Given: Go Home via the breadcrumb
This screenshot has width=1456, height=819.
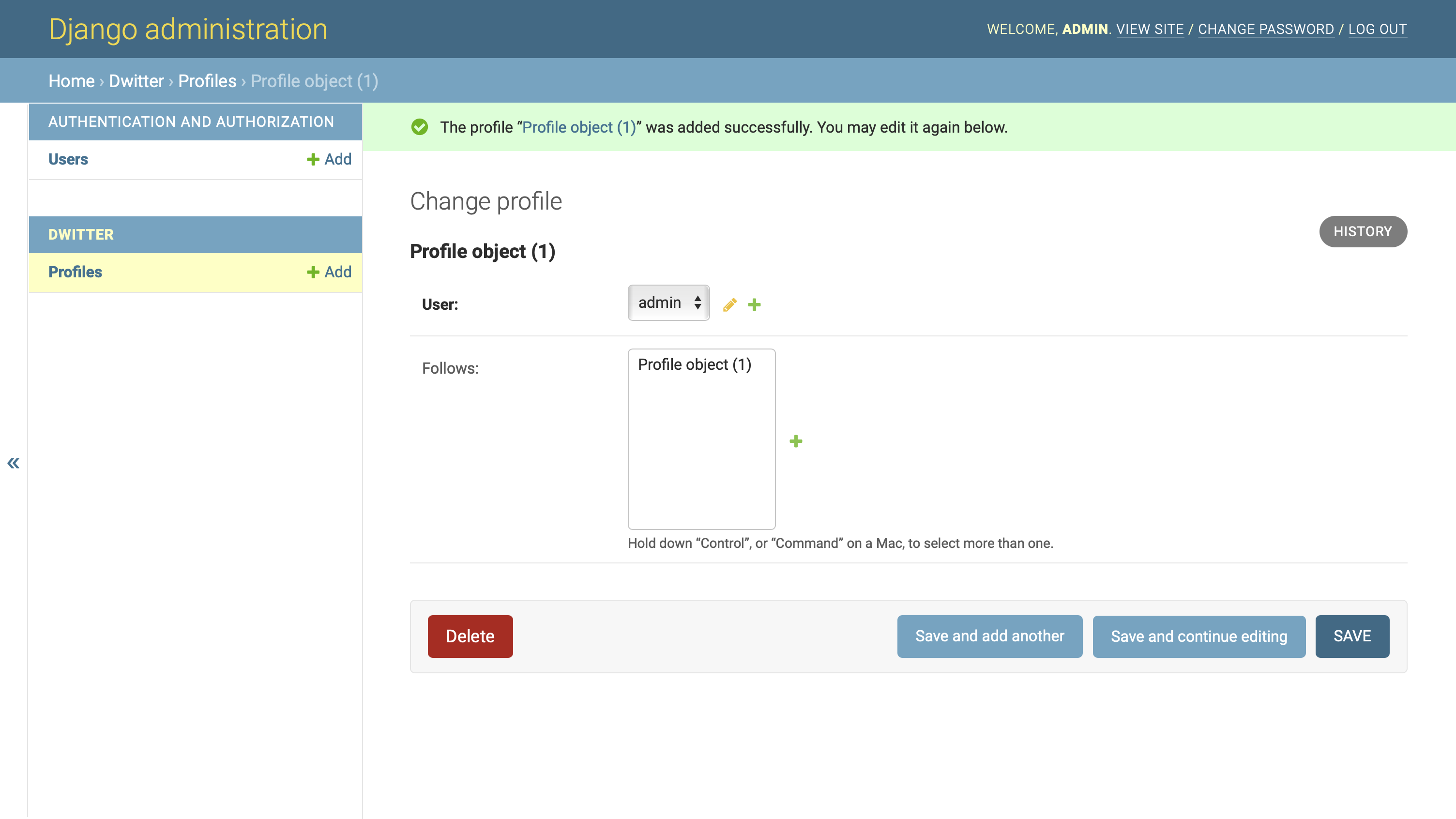Looking at the screenshot, I should tap(71, 81).
